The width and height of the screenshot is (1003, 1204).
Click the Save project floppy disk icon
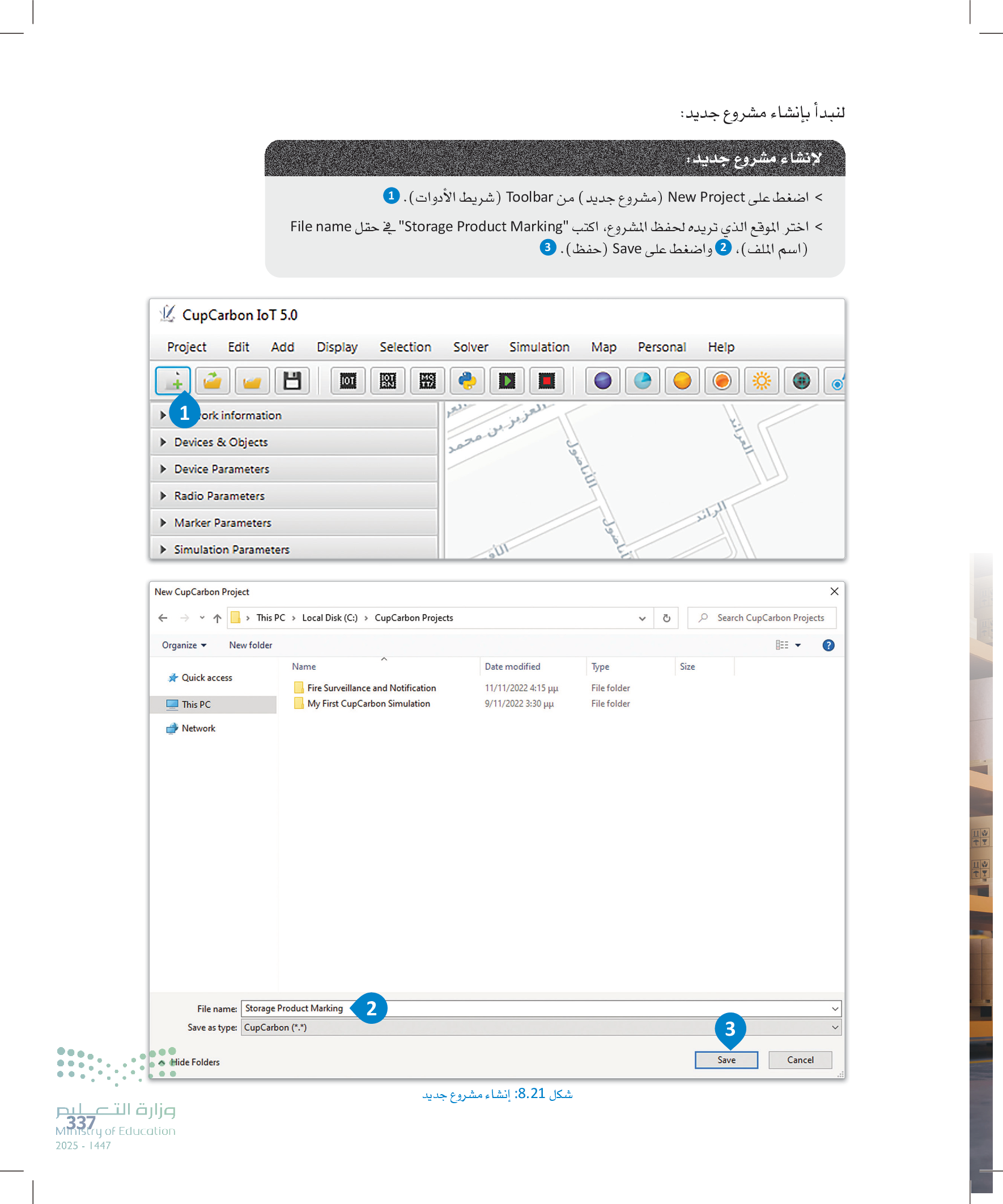click(292, 381)
